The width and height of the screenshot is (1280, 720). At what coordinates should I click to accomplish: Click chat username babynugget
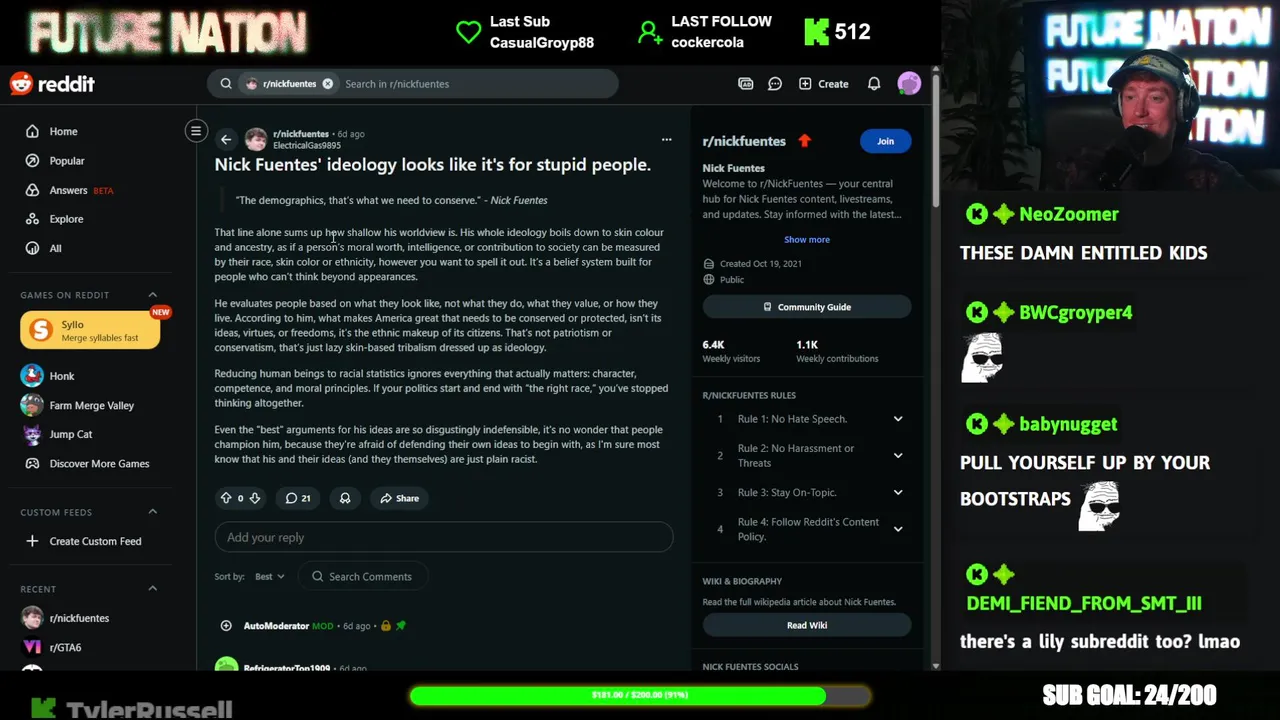1068,424
